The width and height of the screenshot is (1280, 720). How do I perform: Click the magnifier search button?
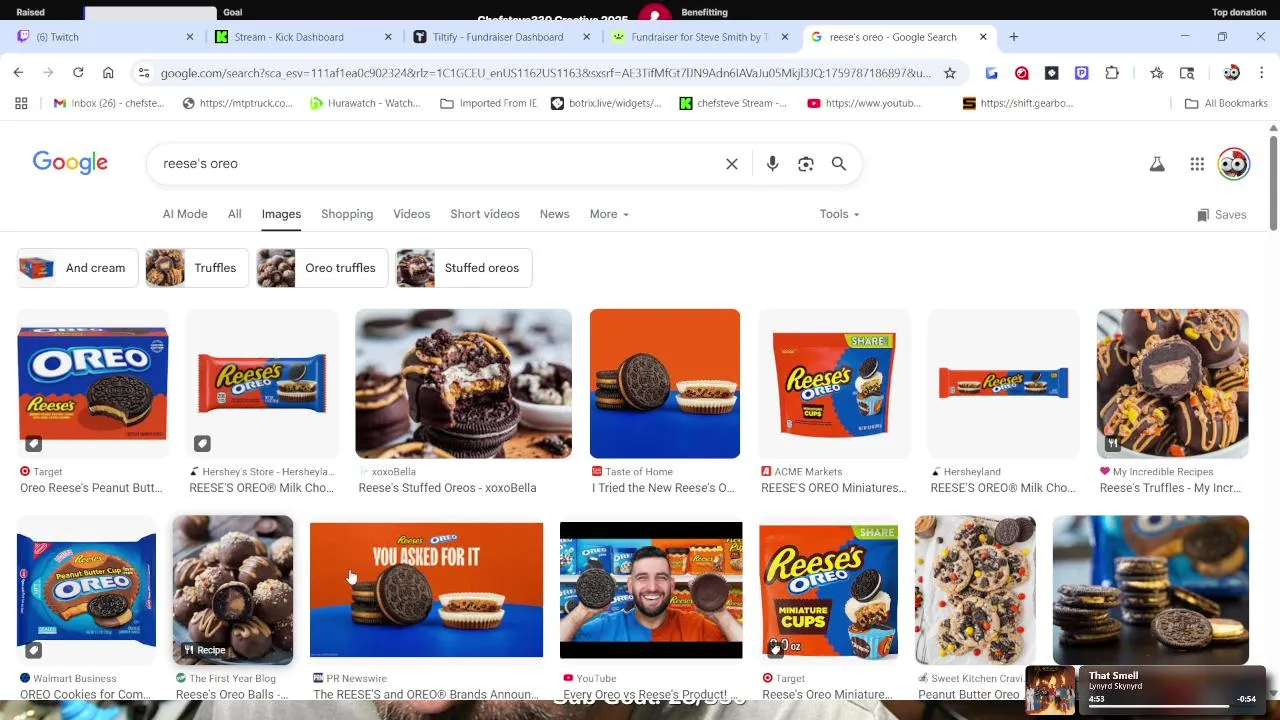point(839,164)
